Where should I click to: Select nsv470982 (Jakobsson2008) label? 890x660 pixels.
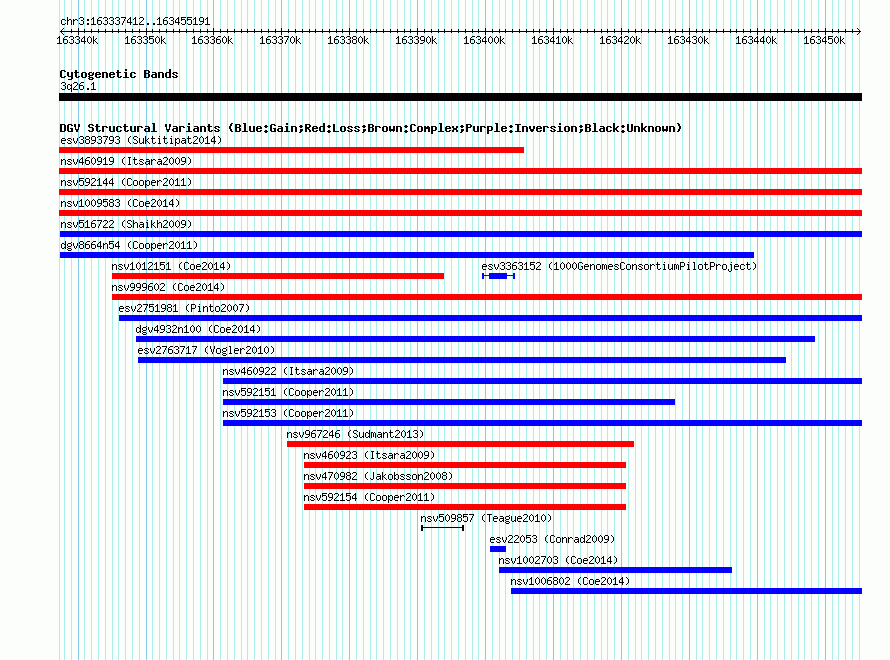click(378, 476)
